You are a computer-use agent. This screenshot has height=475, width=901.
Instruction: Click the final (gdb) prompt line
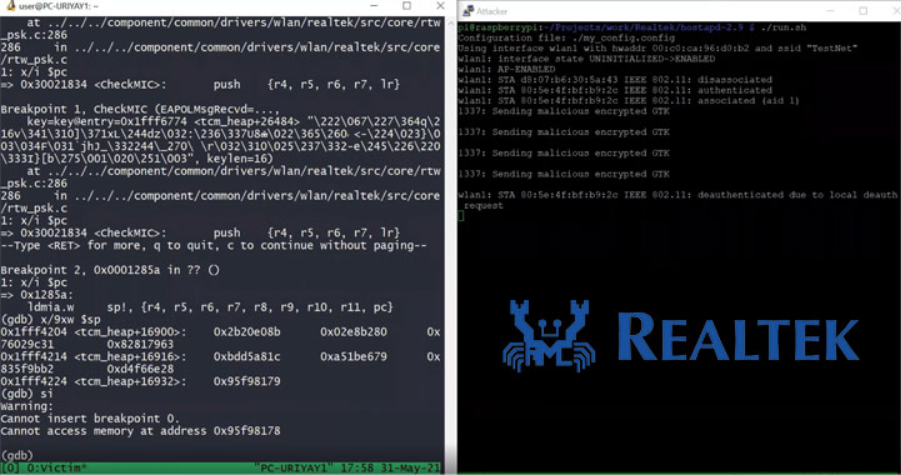17,455
